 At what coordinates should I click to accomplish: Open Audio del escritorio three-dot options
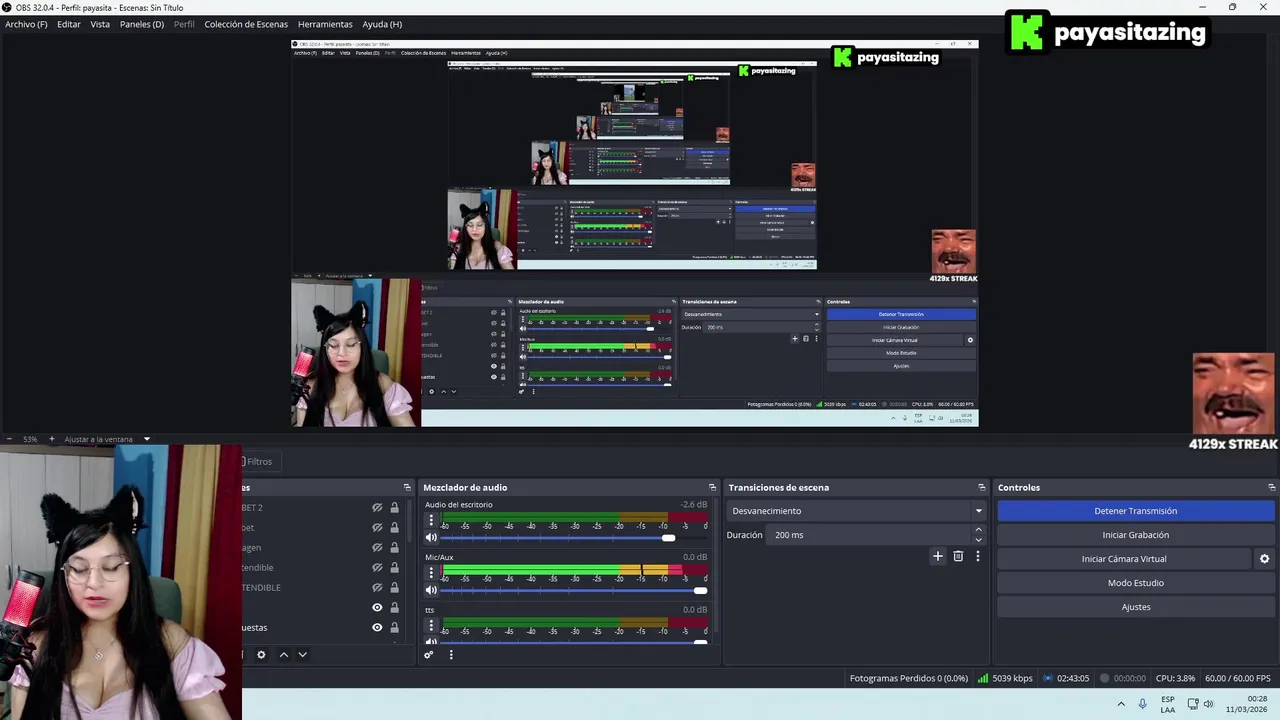pyautogui.click(x=431, y=520)
